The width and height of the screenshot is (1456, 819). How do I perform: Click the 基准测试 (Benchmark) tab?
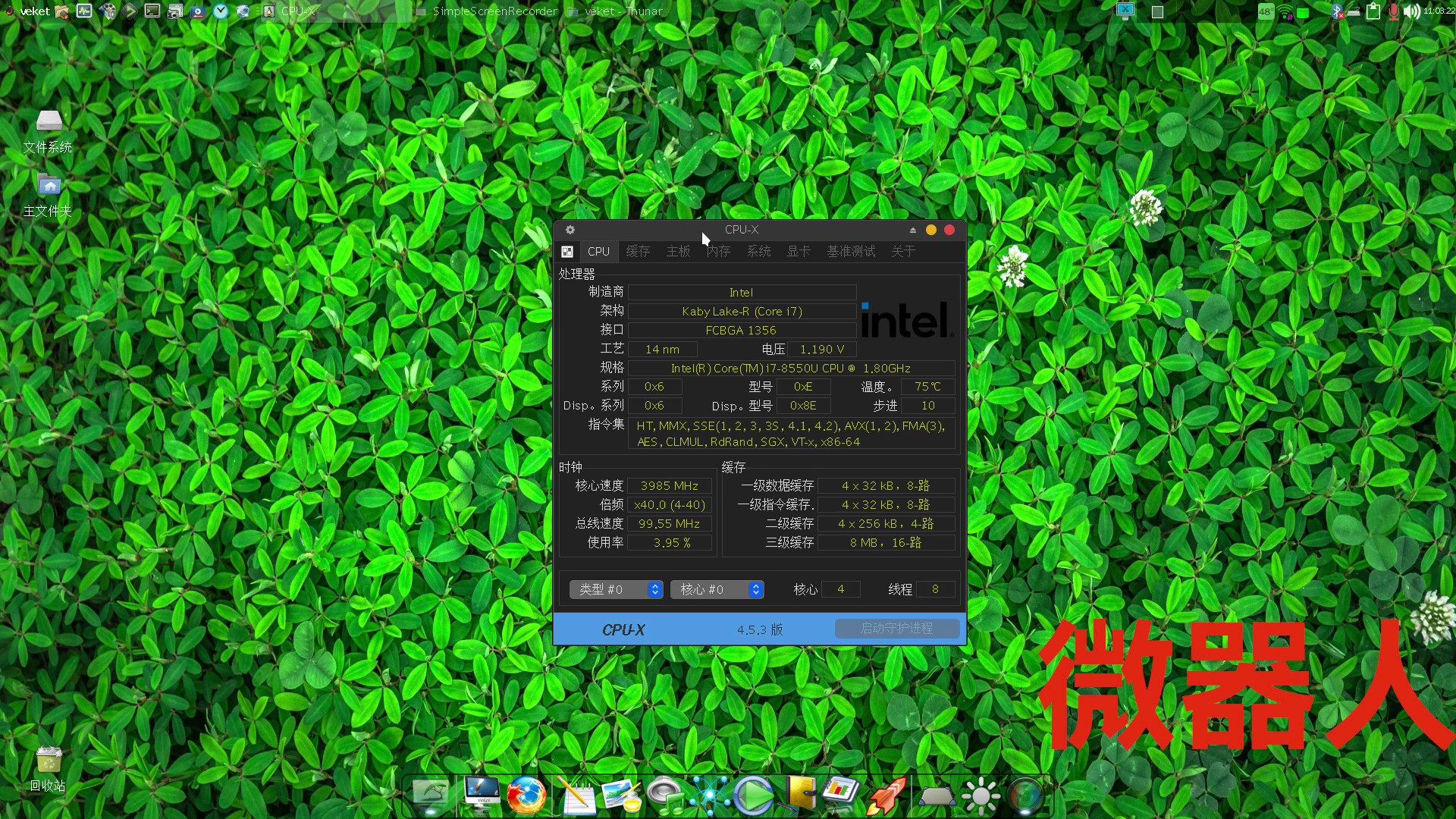[x=849, y=251]
